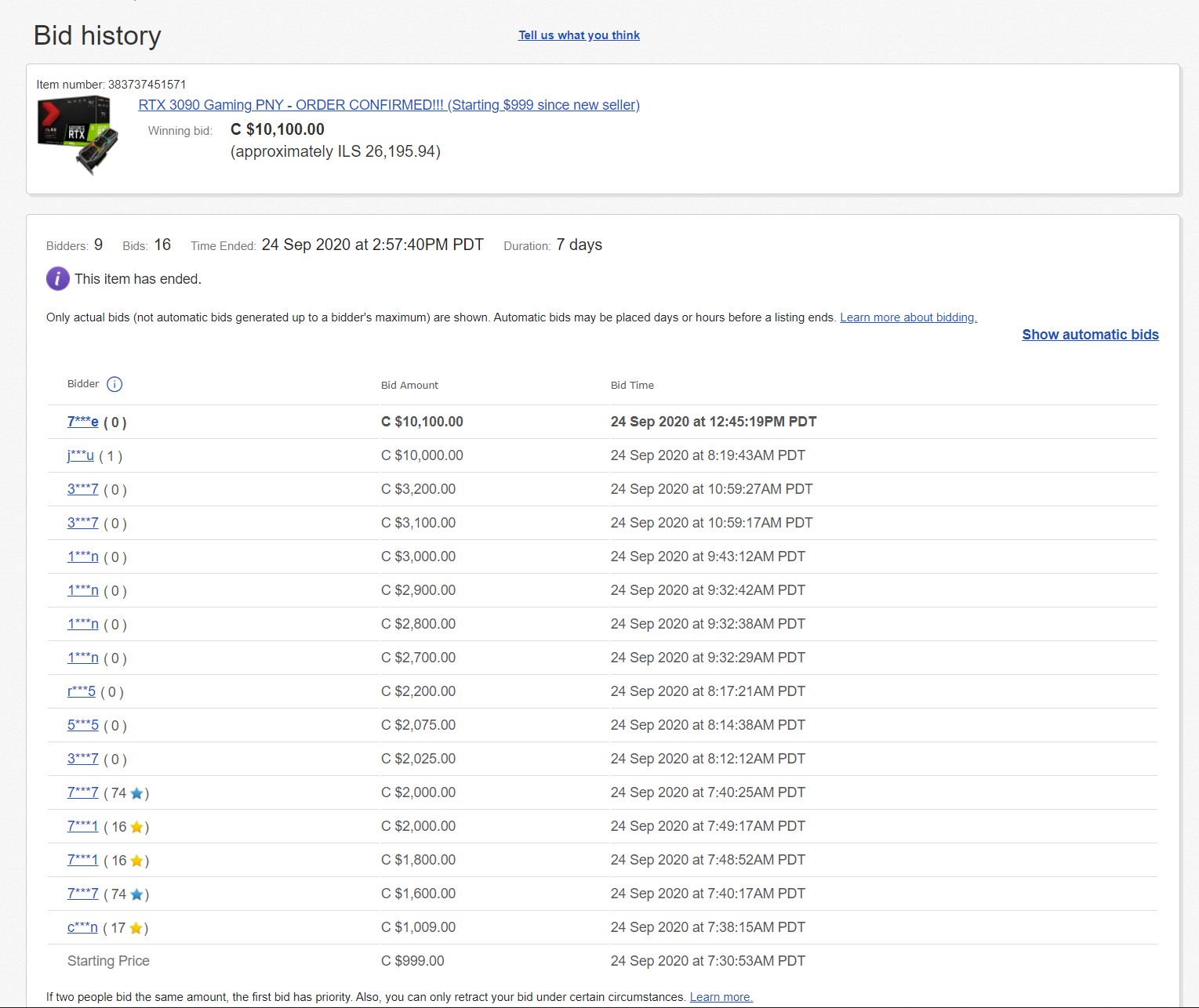Click the bid time '24 Sep 2020 at 9:43:12AM PDT'

coord(708,557)
